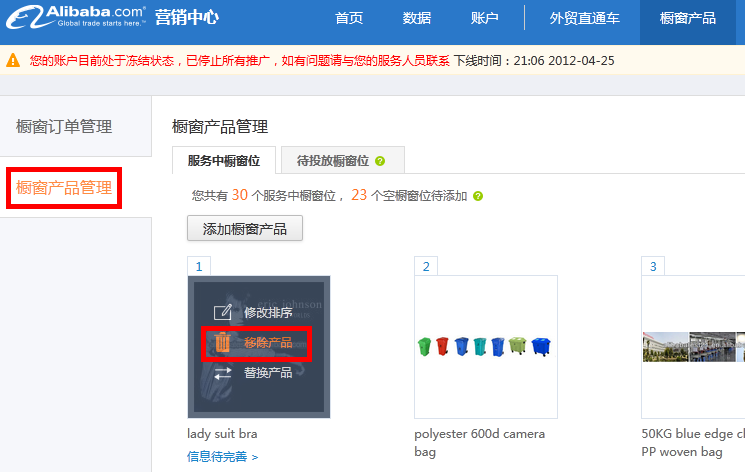
Task: Click green help icon on 待投放橱窗位 tab
Action: point(381,161)
